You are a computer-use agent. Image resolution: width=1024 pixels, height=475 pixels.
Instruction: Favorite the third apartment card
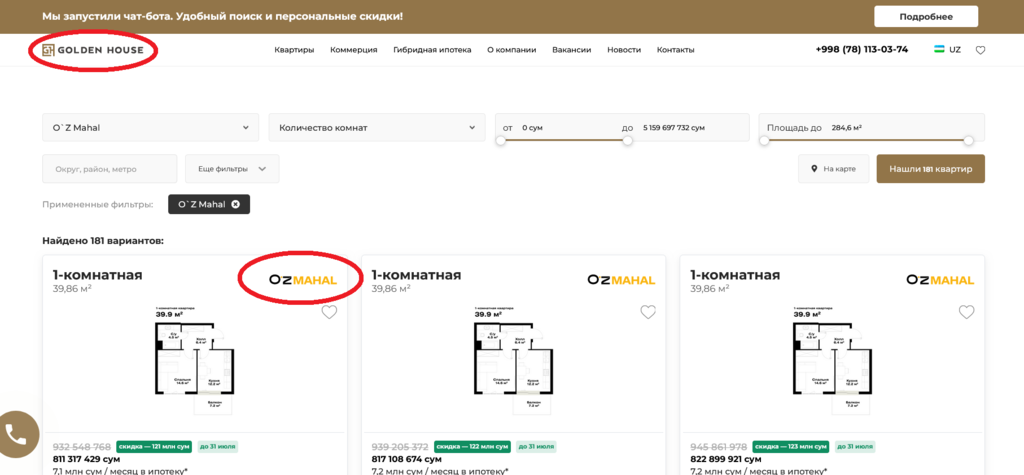pos(966,312)
